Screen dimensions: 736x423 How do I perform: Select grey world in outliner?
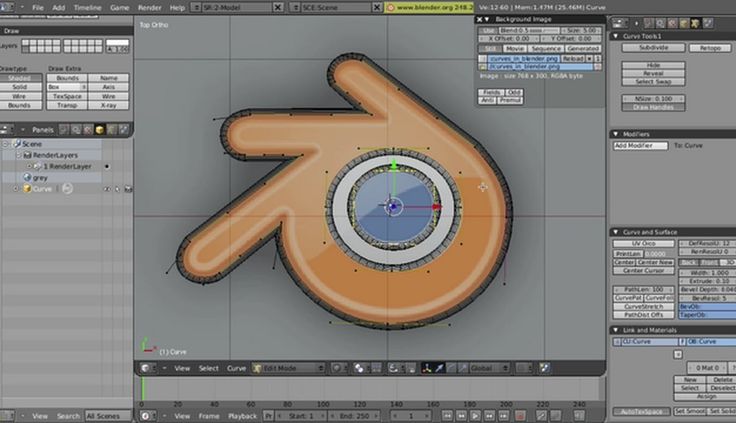(x=40, y=178)
